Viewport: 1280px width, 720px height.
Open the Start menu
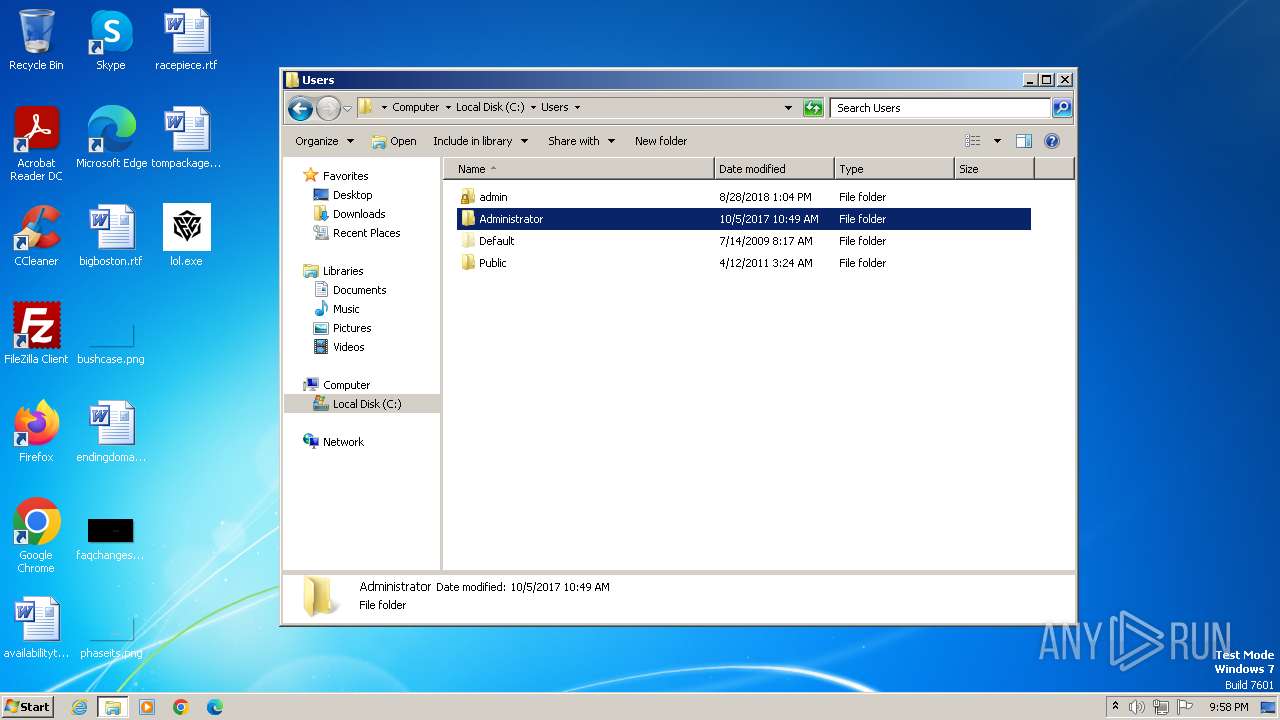click(27, 707)
